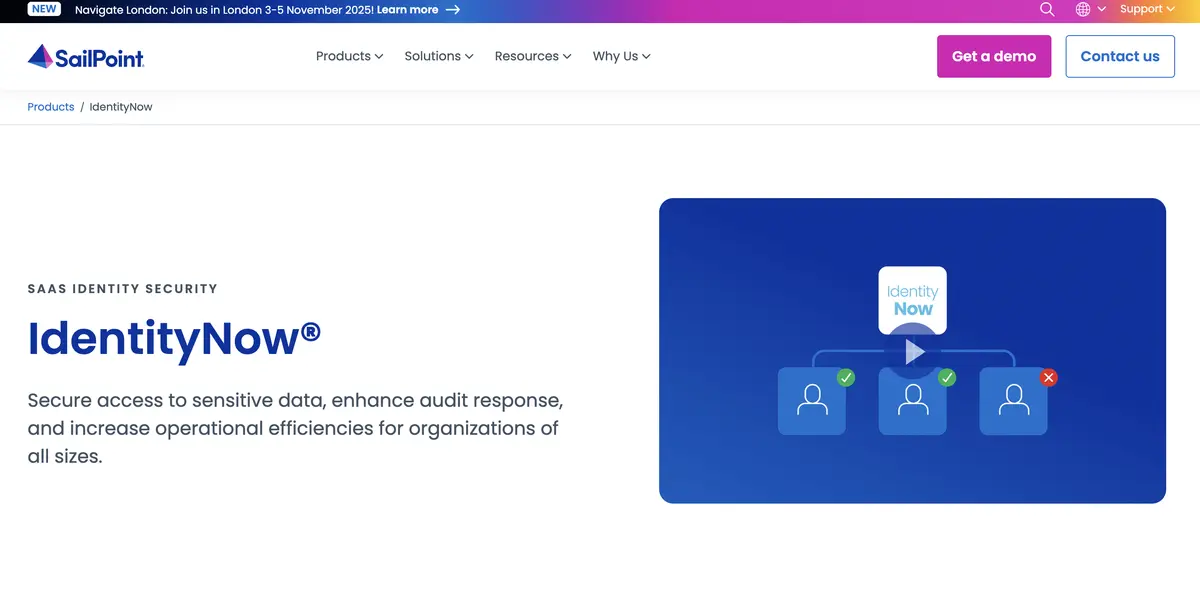
Task: Play the IdentityNow video
Action: tap(913, 351)
